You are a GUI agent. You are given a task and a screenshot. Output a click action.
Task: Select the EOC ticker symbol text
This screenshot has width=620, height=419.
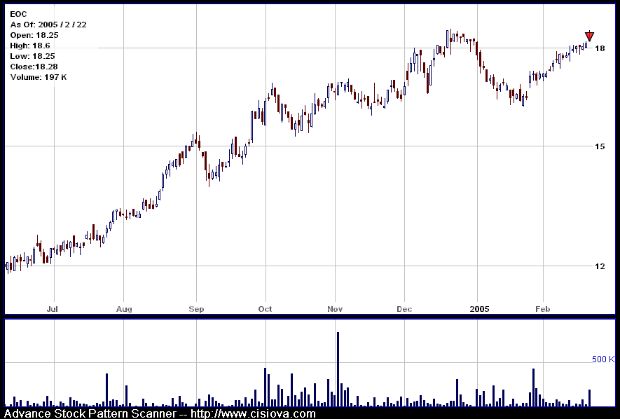18,14
